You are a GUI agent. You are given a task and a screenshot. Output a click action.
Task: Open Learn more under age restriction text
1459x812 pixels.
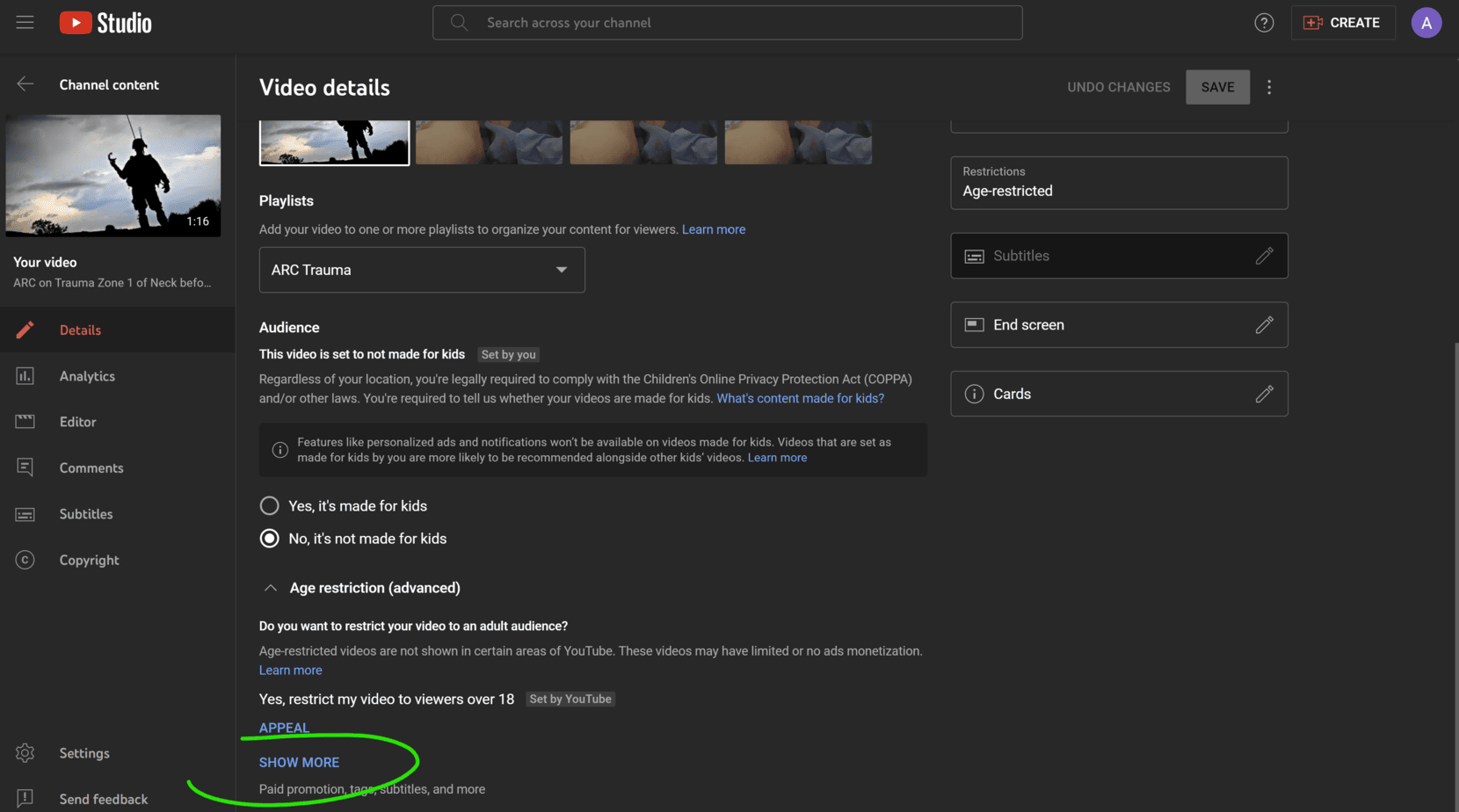pos(290,670)
